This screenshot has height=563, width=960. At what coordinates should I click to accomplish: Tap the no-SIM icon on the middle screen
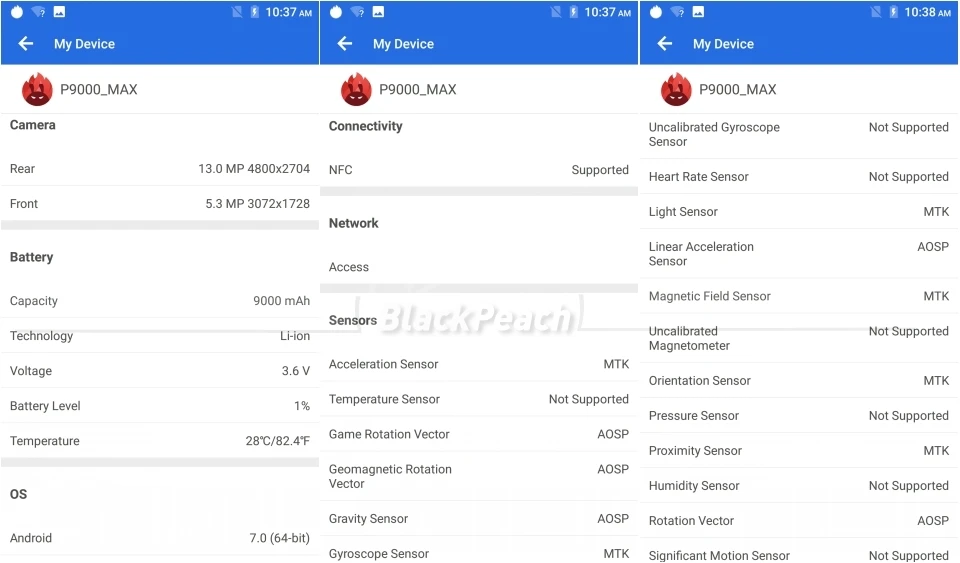[556, 12]
